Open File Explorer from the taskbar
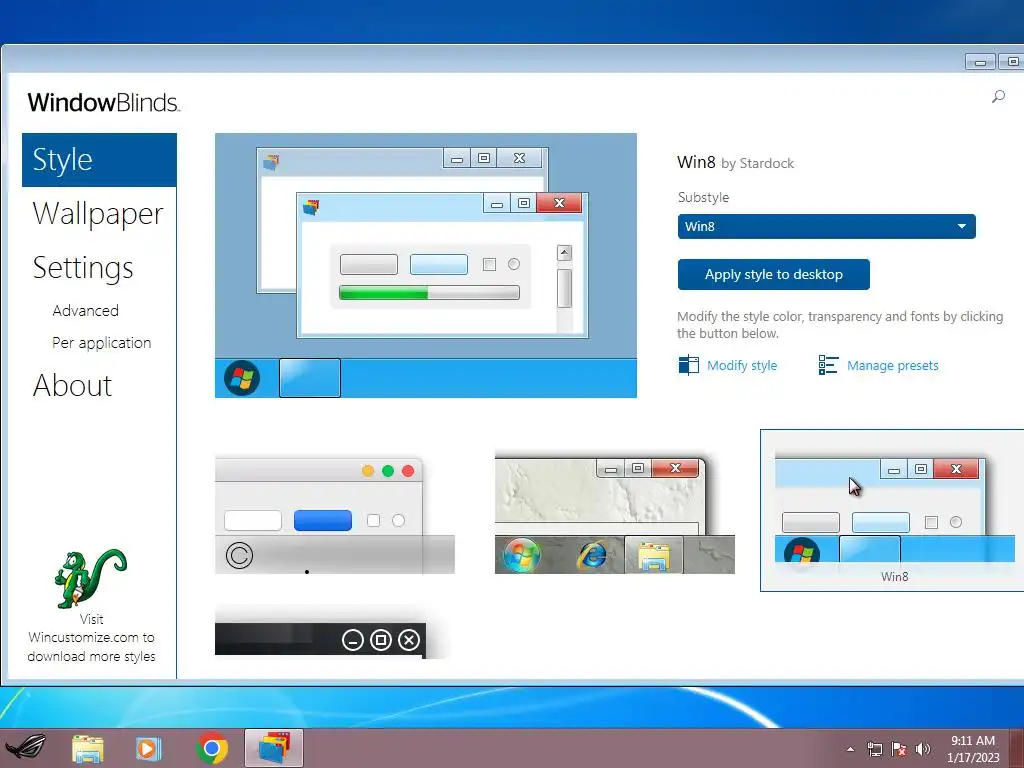Viewport: 1024px width, 768px height. [88, 748]
